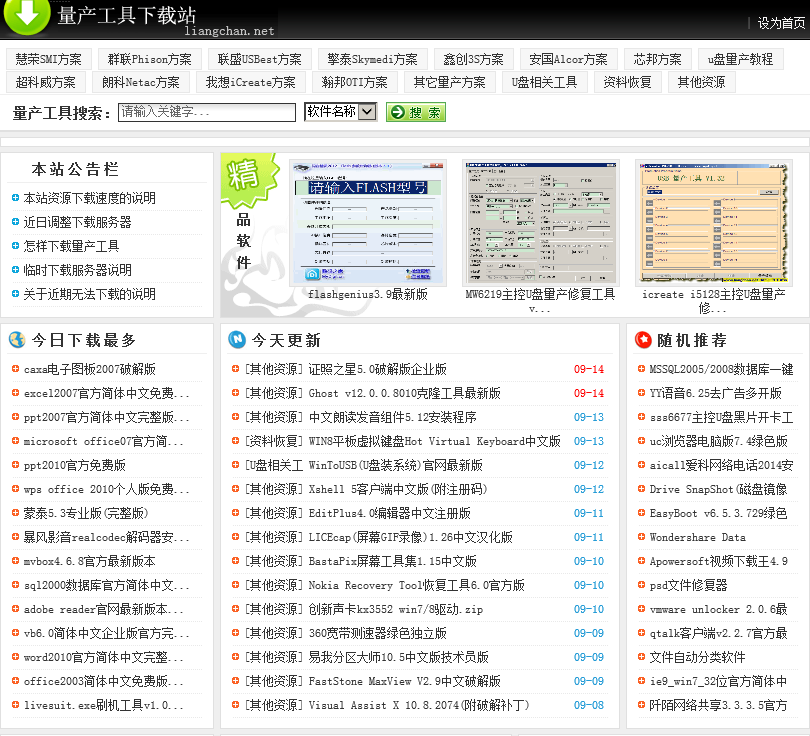Click the green arrow on search button

[396, 113]
